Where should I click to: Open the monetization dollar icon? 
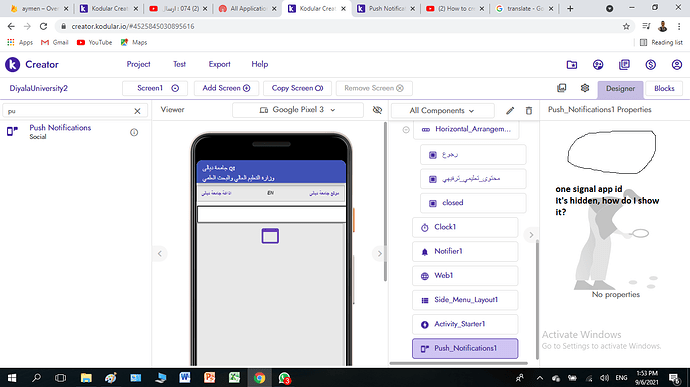click(x=650, y=65)
